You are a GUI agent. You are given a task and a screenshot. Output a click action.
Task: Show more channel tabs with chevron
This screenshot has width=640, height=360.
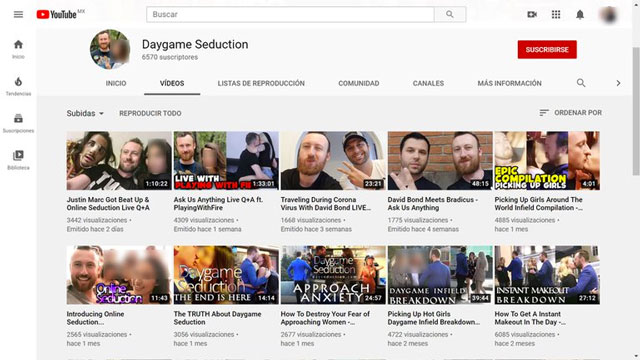click(x=618, y=83)
